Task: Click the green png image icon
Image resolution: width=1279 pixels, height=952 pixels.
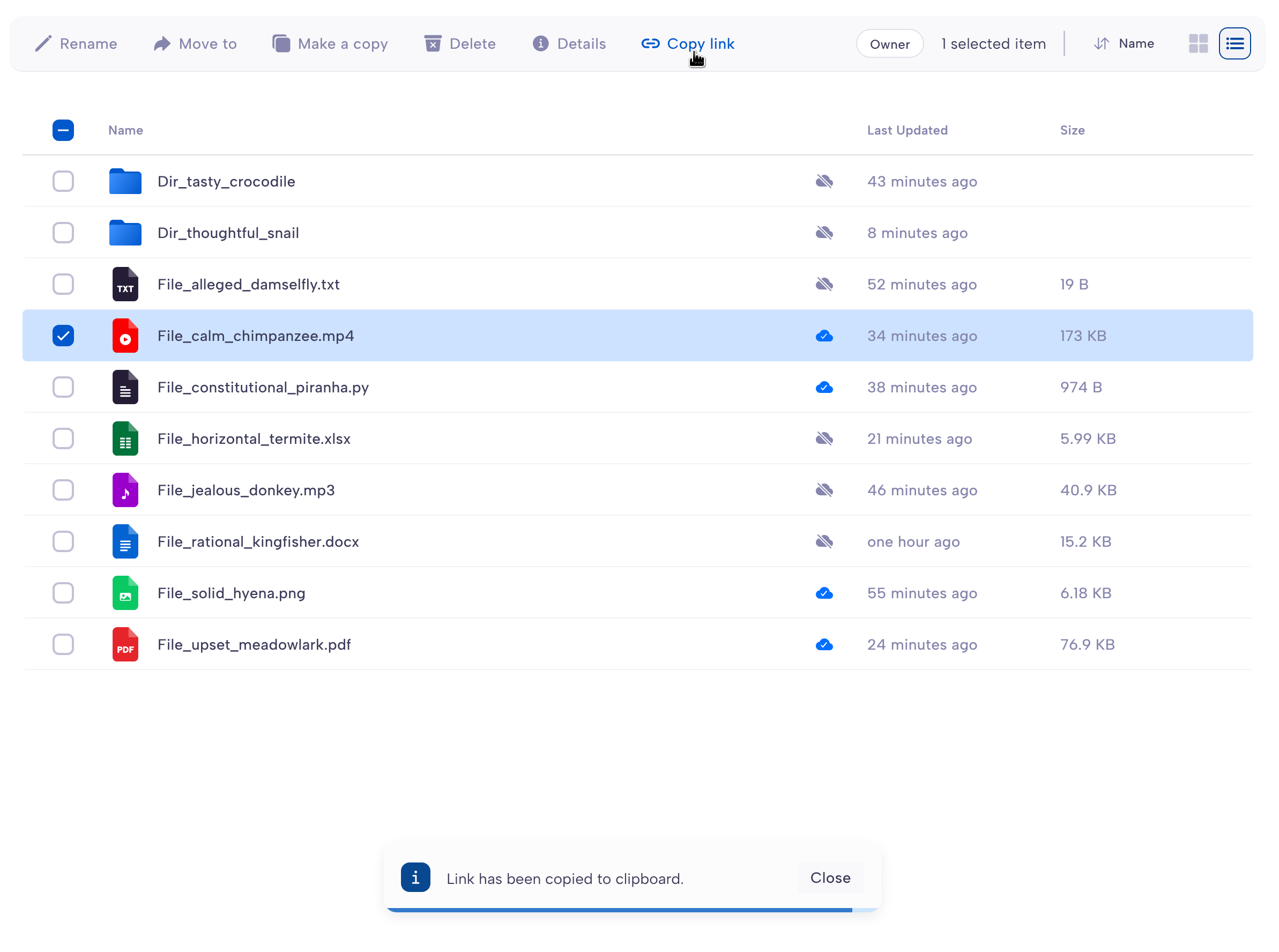Action: (x=125, y=593)
